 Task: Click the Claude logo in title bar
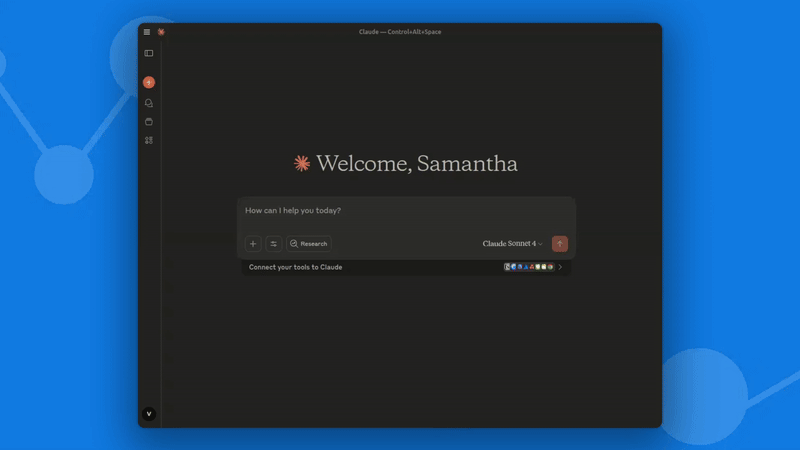tap(161, 32)
